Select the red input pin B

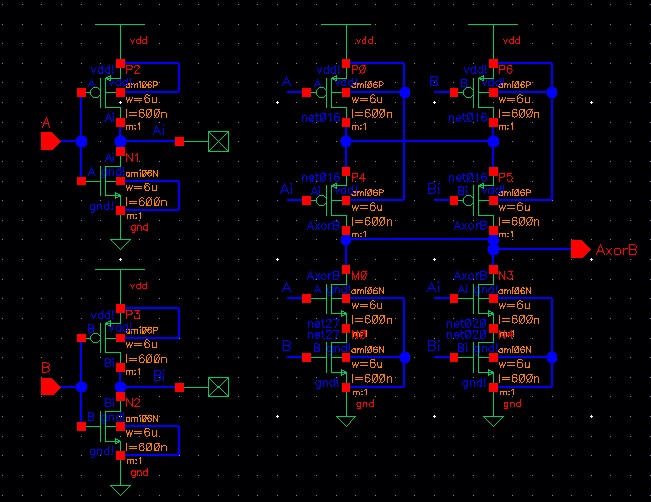pos(50,387)
